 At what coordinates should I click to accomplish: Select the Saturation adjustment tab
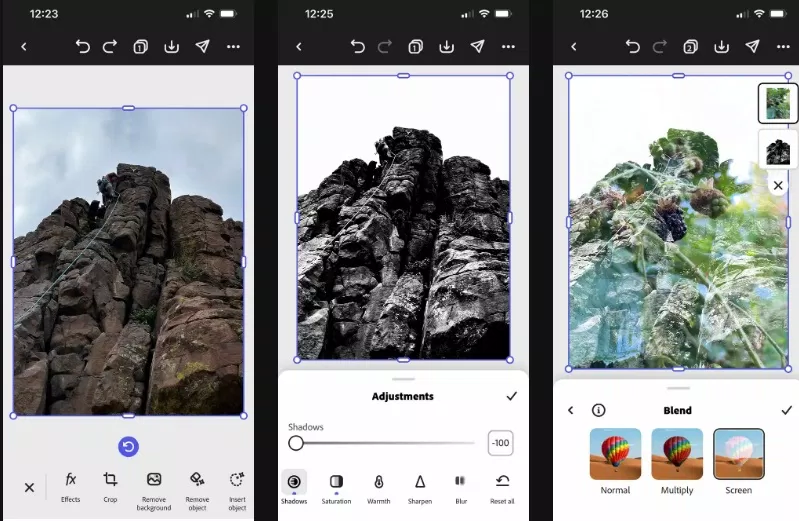pos(336,488)
